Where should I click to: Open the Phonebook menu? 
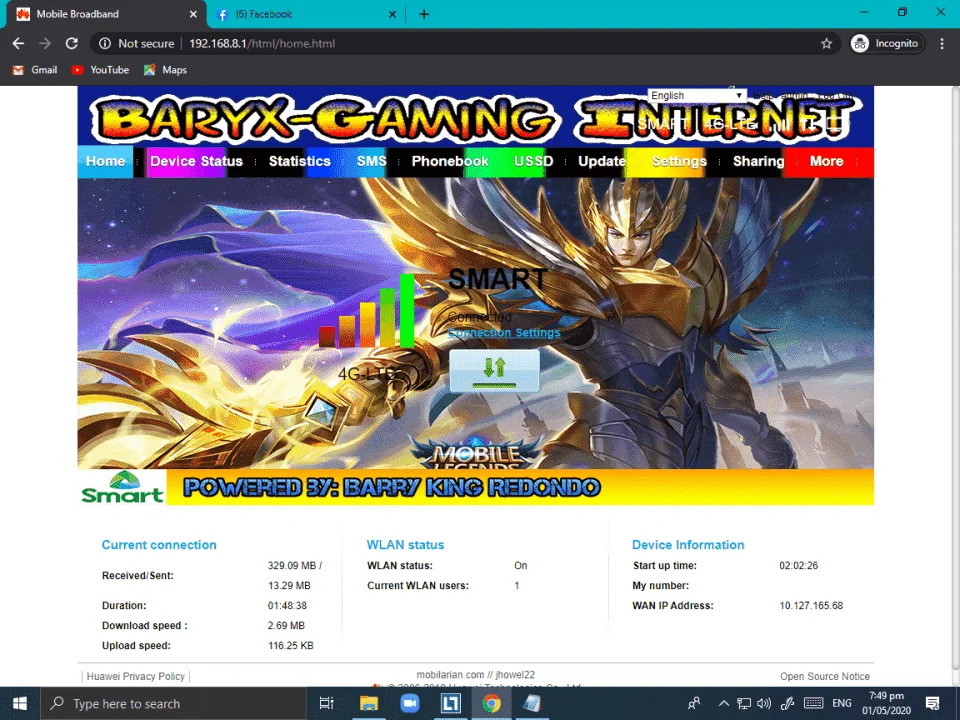(450, 162)
